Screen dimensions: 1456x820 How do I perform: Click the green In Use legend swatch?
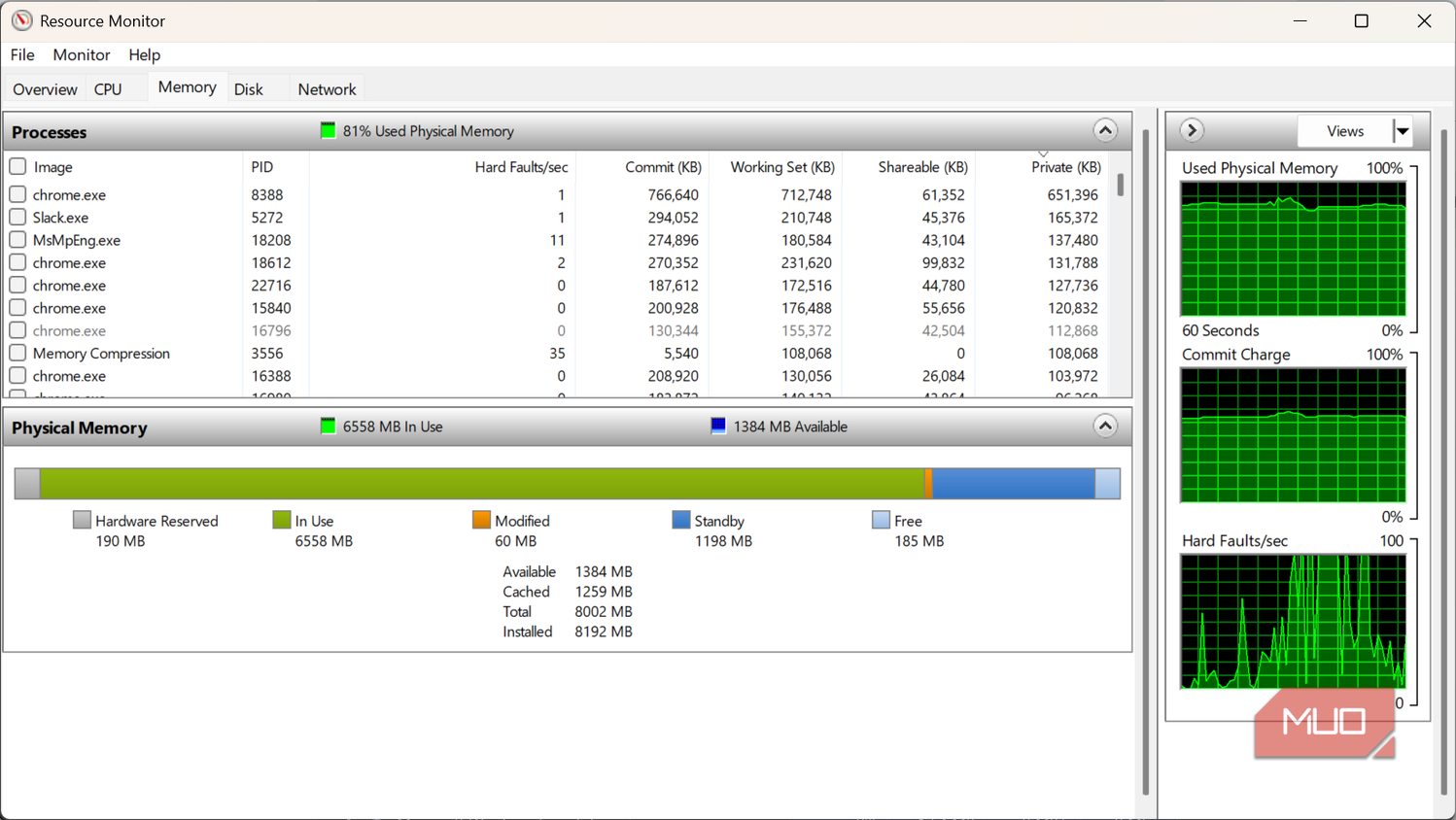(282, 520)
